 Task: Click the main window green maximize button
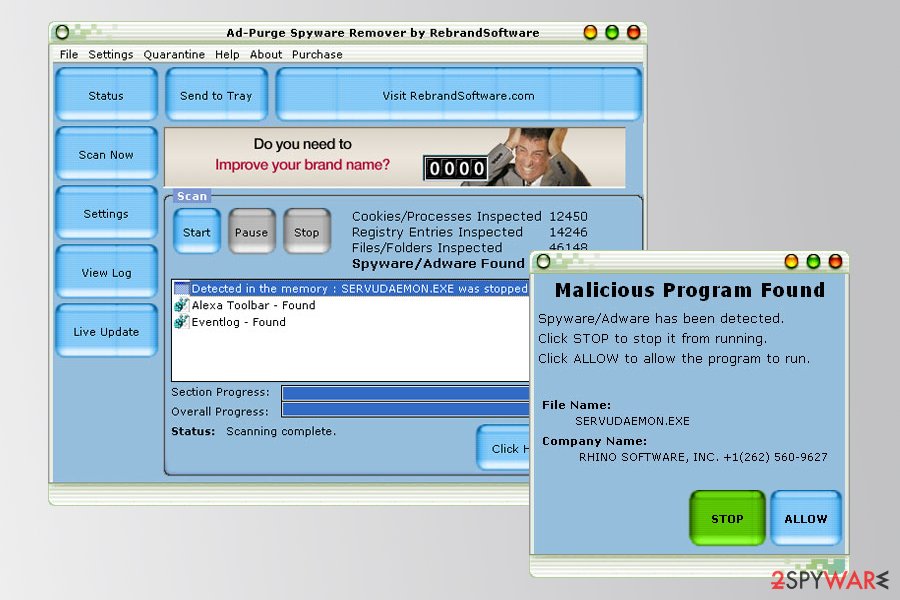pyautogui.click(x=612, y=32)
